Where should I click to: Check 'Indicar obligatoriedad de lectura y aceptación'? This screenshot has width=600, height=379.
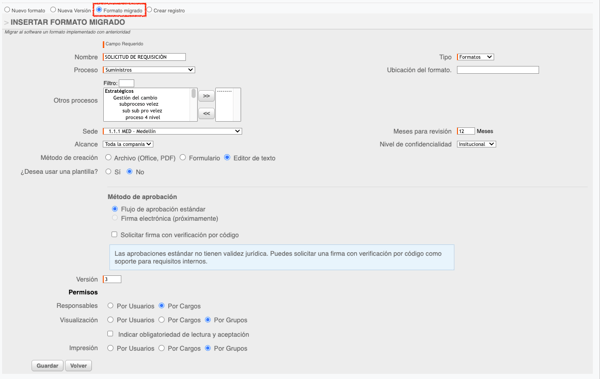(110, 334)
